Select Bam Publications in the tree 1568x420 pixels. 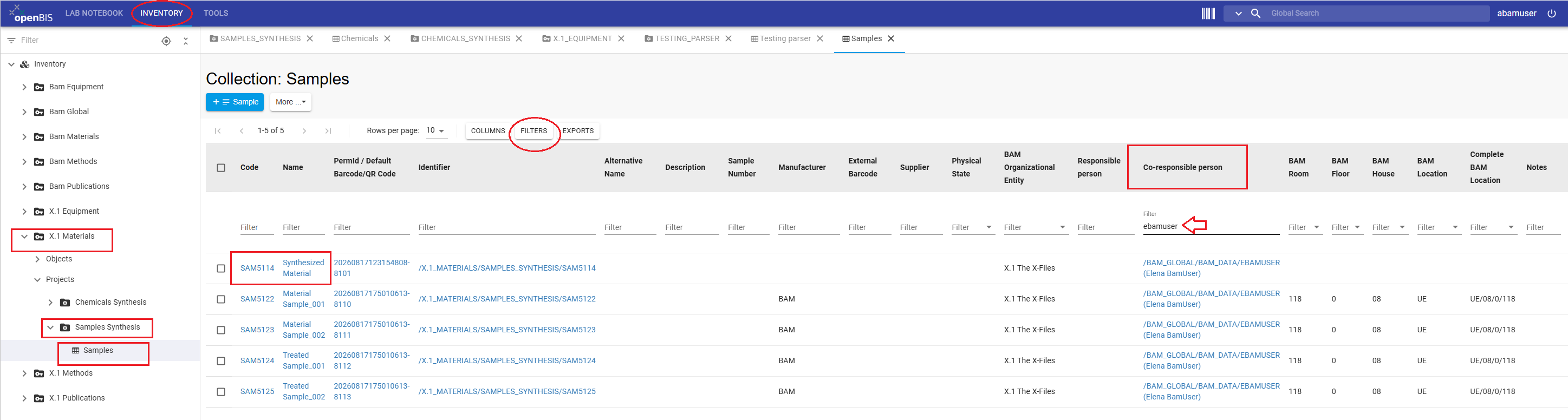[79, 187]
